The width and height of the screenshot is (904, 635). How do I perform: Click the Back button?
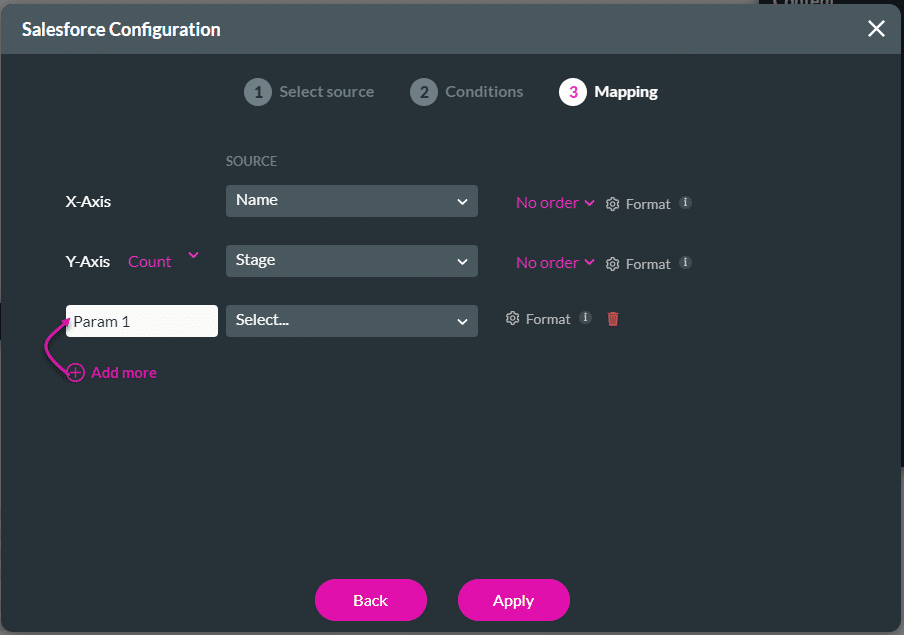click(x=371, y=600)
